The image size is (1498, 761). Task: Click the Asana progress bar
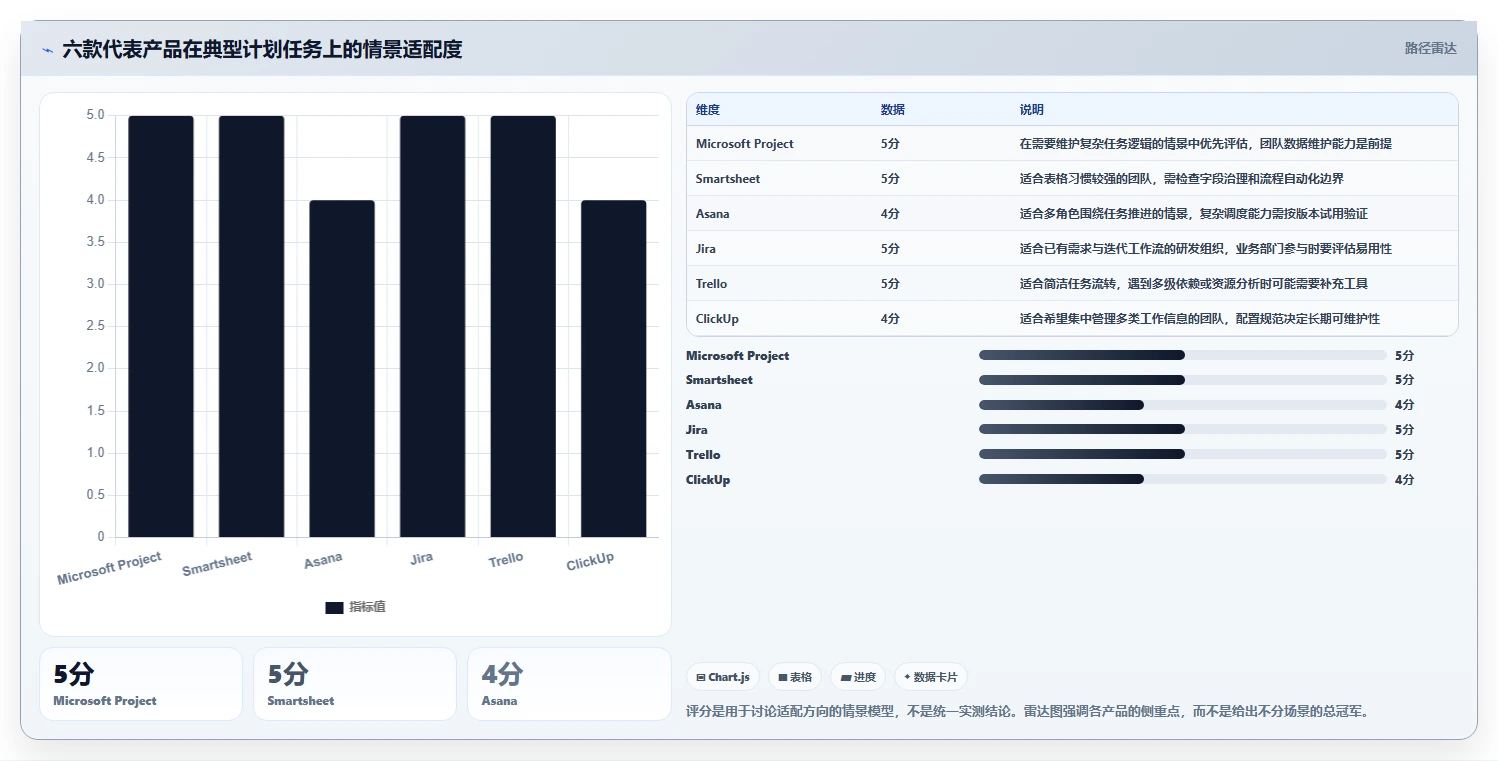coord(1183,405)
